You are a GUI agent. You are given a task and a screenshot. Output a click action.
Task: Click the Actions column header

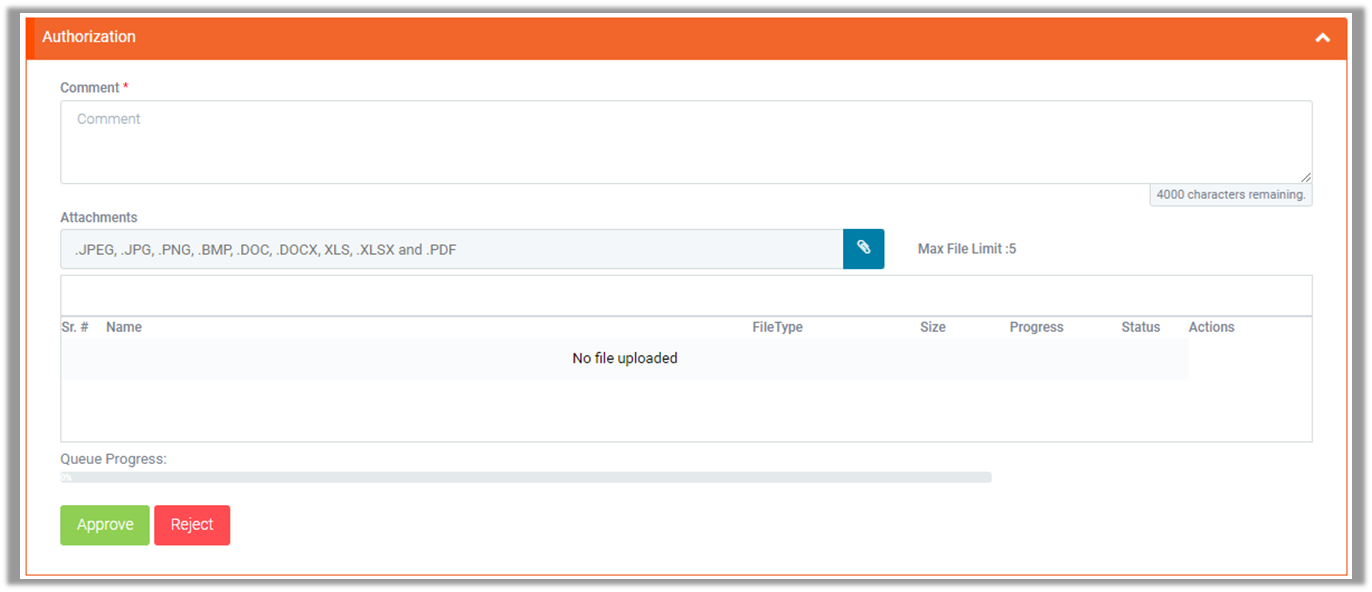coord(1211,327)
